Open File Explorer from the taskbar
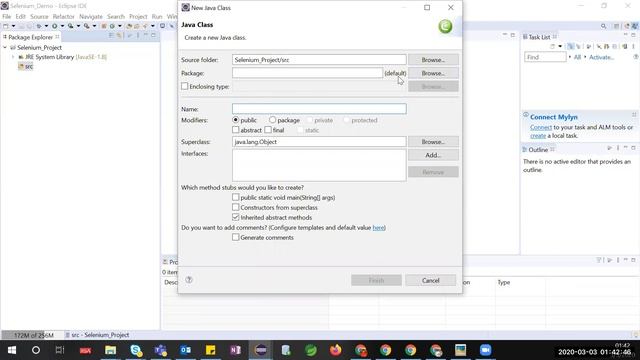 (x=111, y=350)
